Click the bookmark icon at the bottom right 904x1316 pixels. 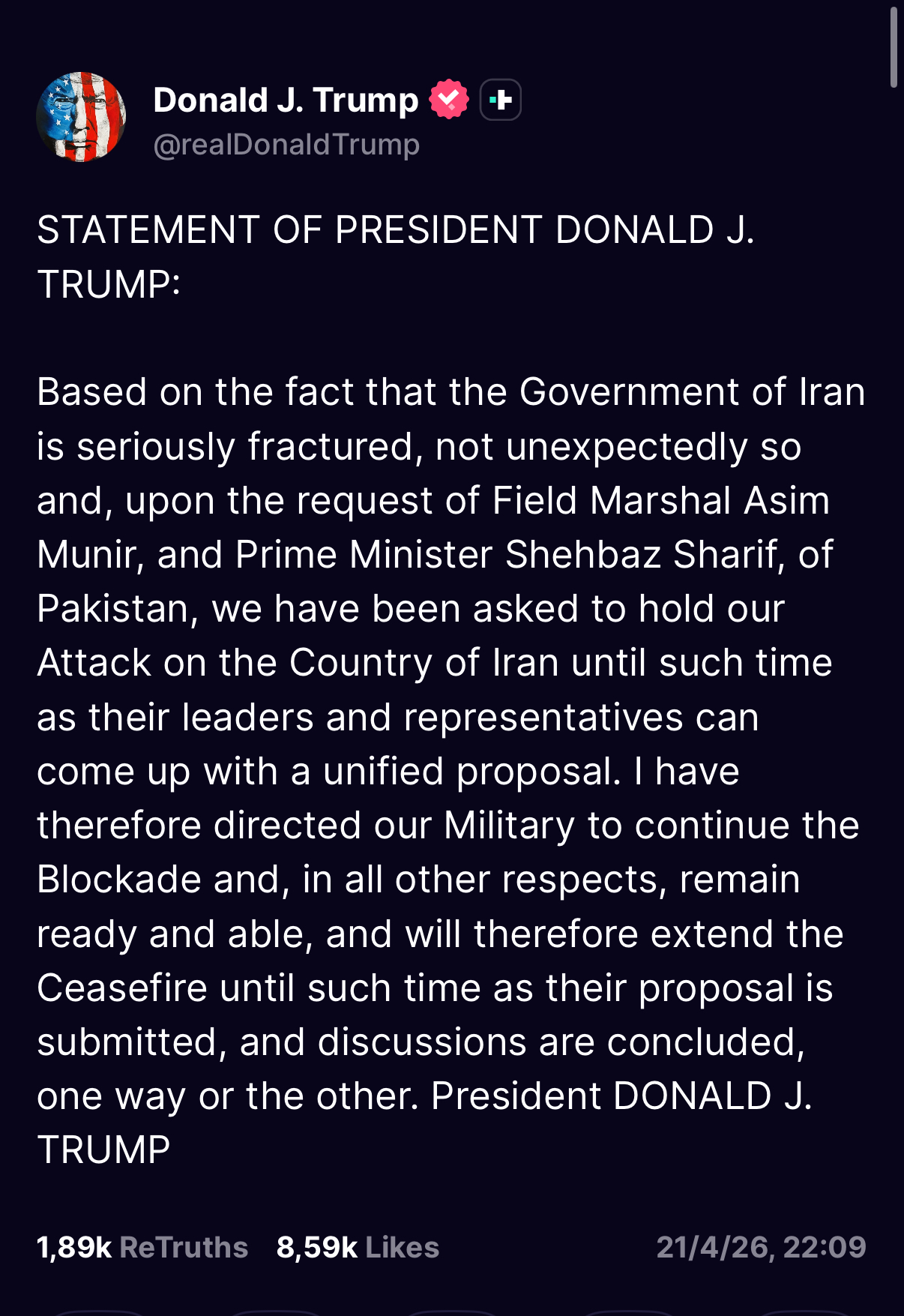806,1312
